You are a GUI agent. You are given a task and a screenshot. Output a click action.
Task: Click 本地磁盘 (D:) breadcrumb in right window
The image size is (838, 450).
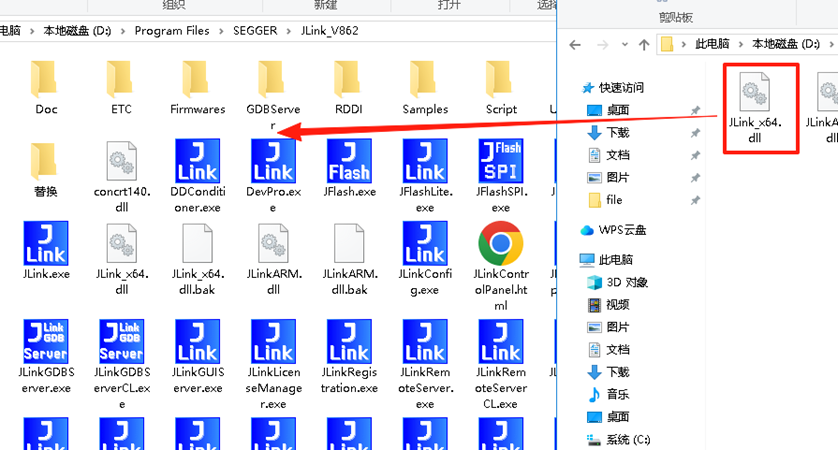point(786,44)
